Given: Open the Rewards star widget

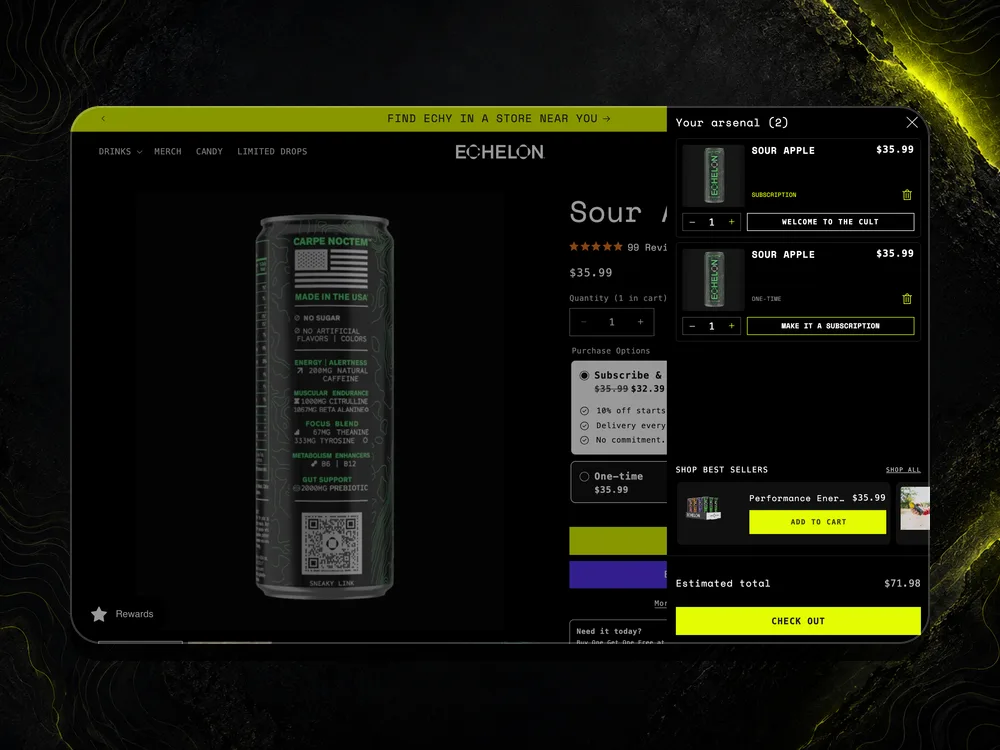Looking at the screenshot, I should point(122,614).
